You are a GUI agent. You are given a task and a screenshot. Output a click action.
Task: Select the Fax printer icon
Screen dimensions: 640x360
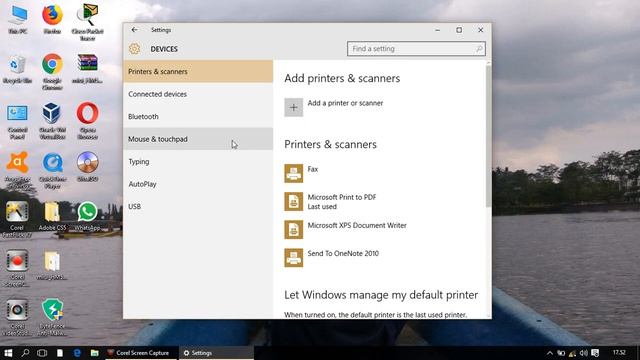pos(293,173)
